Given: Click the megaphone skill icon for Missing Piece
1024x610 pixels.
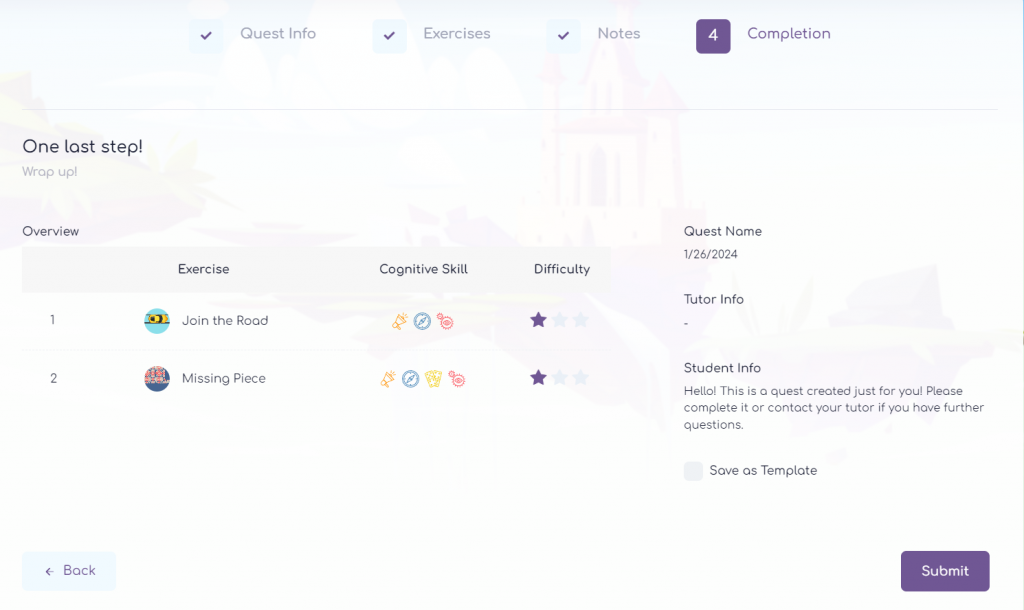Looking at the screenshot, I should 388,379.
